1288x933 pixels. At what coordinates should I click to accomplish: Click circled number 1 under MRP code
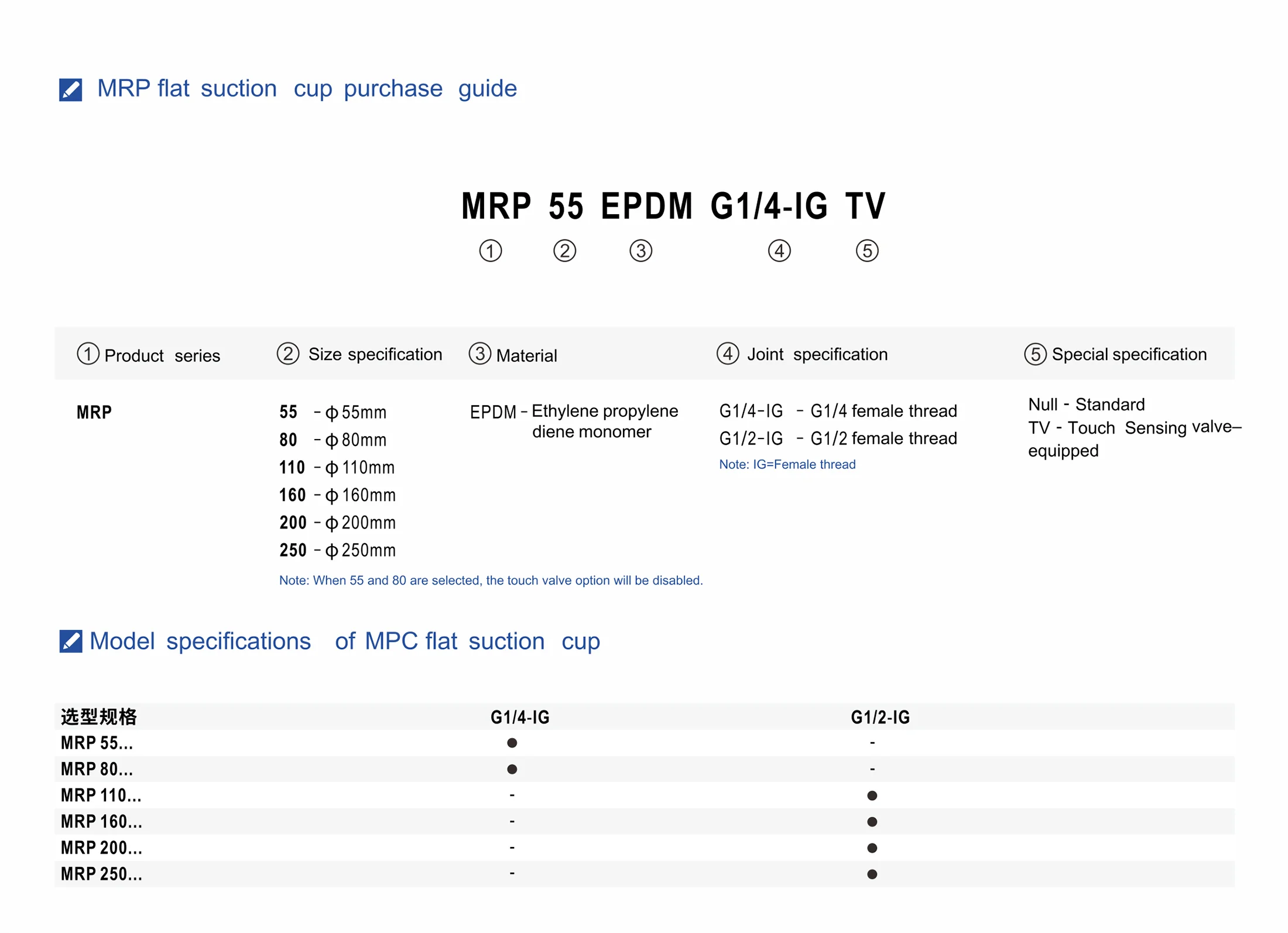(490, 251)
